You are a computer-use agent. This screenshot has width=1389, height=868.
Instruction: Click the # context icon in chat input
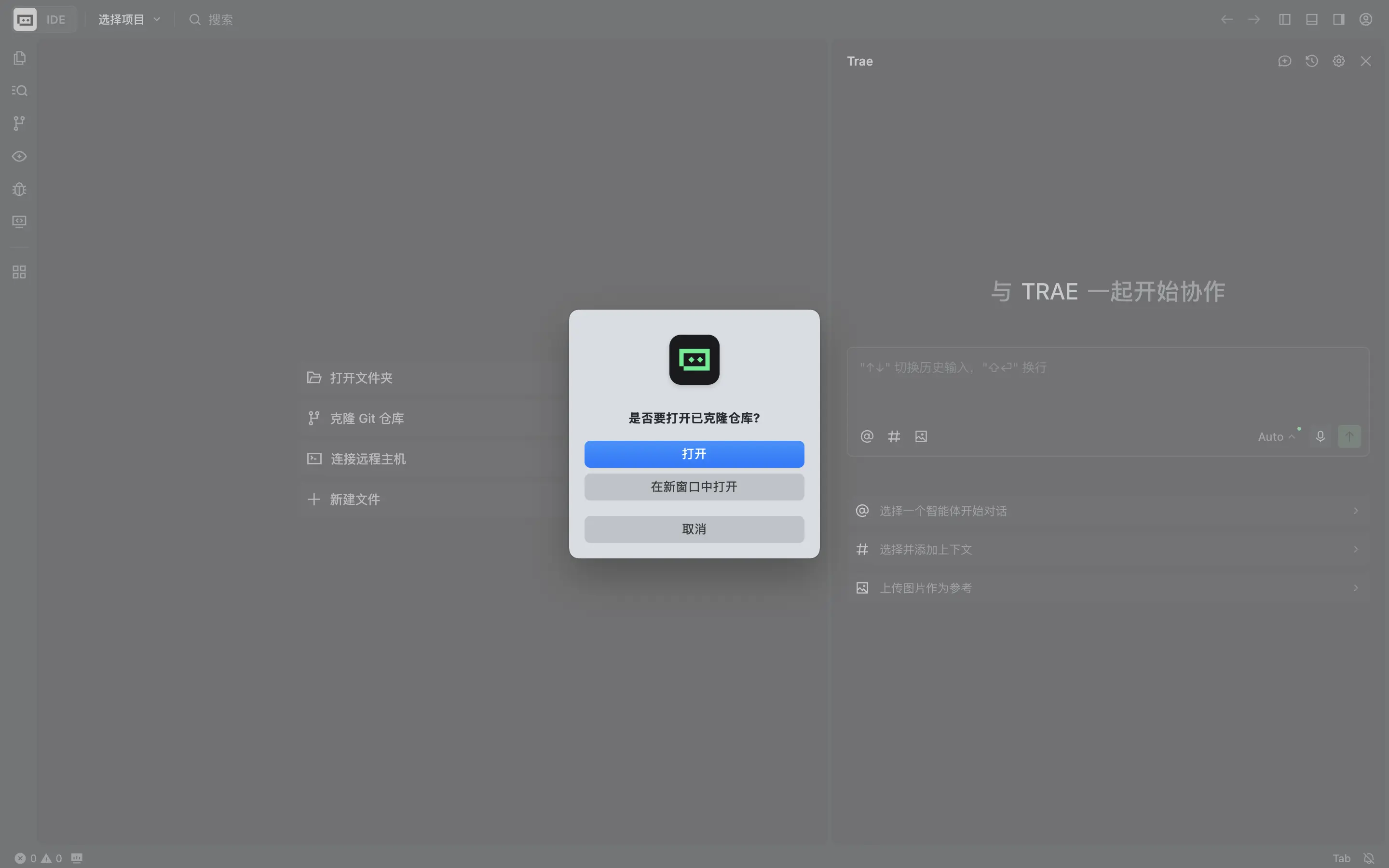pyautogui.click(x=894, y=437)
